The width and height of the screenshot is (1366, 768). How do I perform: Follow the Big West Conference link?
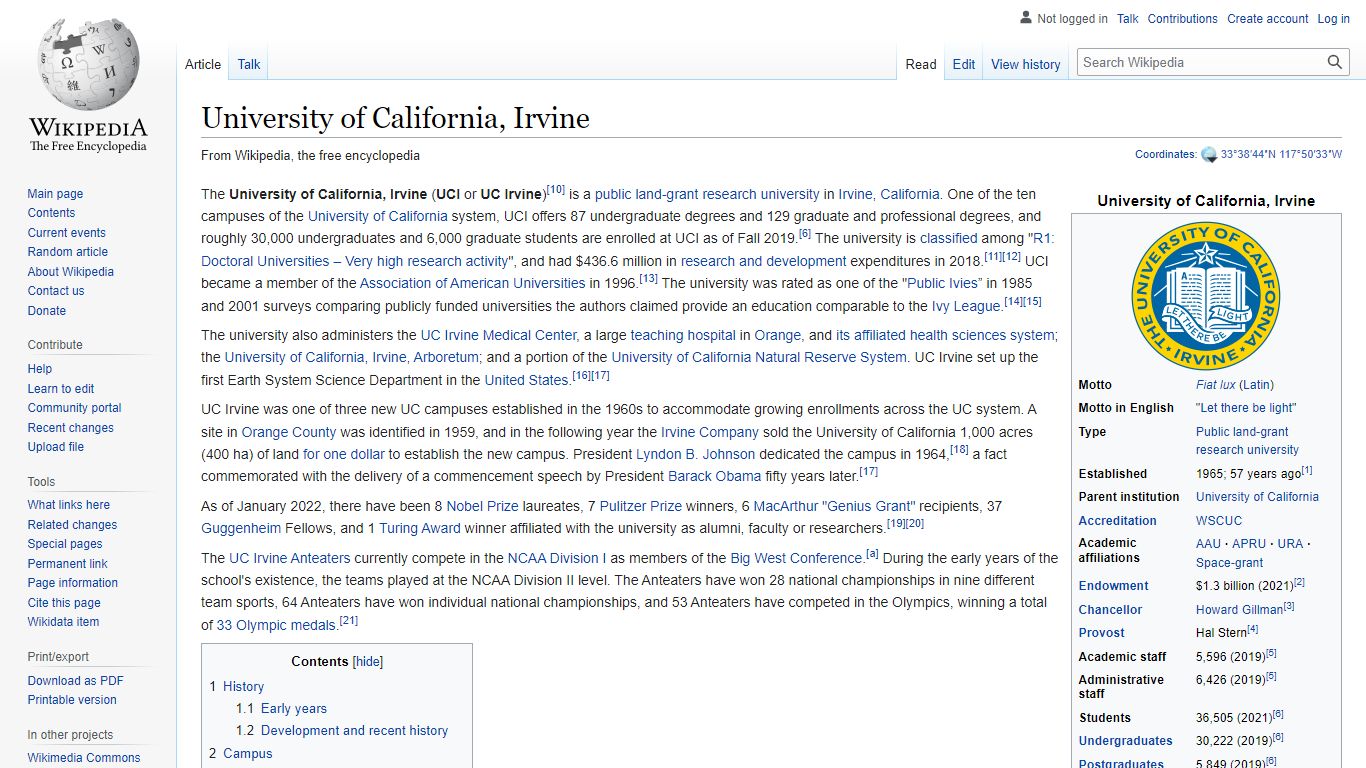coord(797,558)
